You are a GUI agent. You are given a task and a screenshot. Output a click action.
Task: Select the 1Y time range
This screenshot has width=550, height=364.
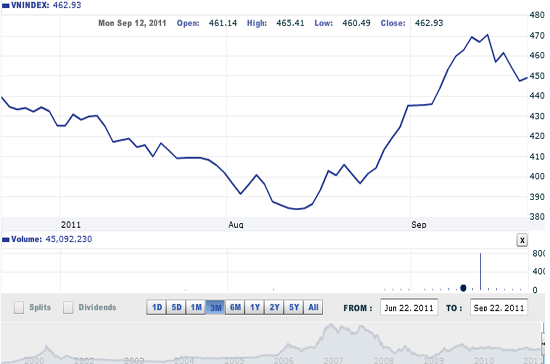[255, 308]
